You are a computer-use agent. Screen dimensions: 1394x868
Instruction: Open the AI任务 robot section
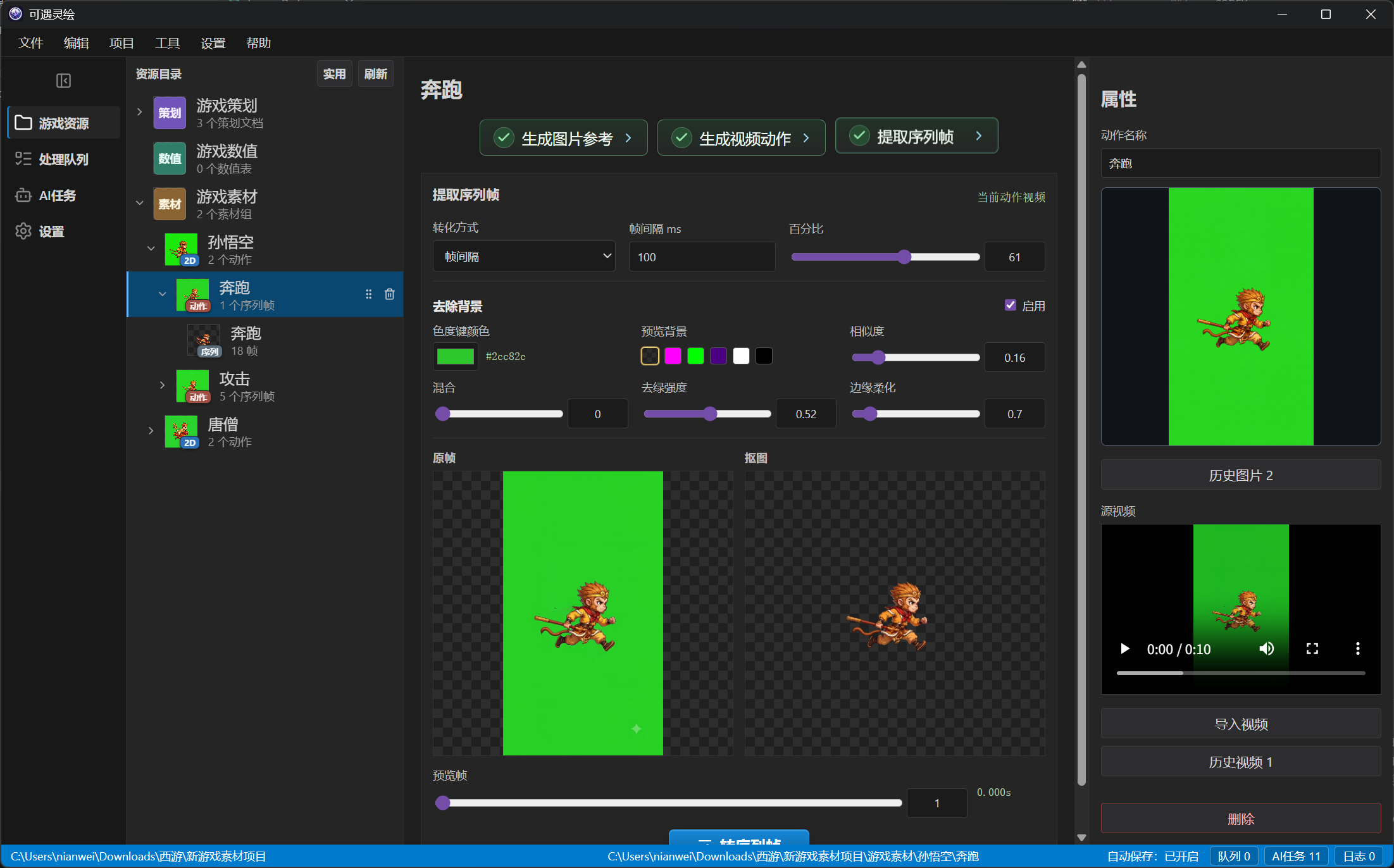(63, 195)
